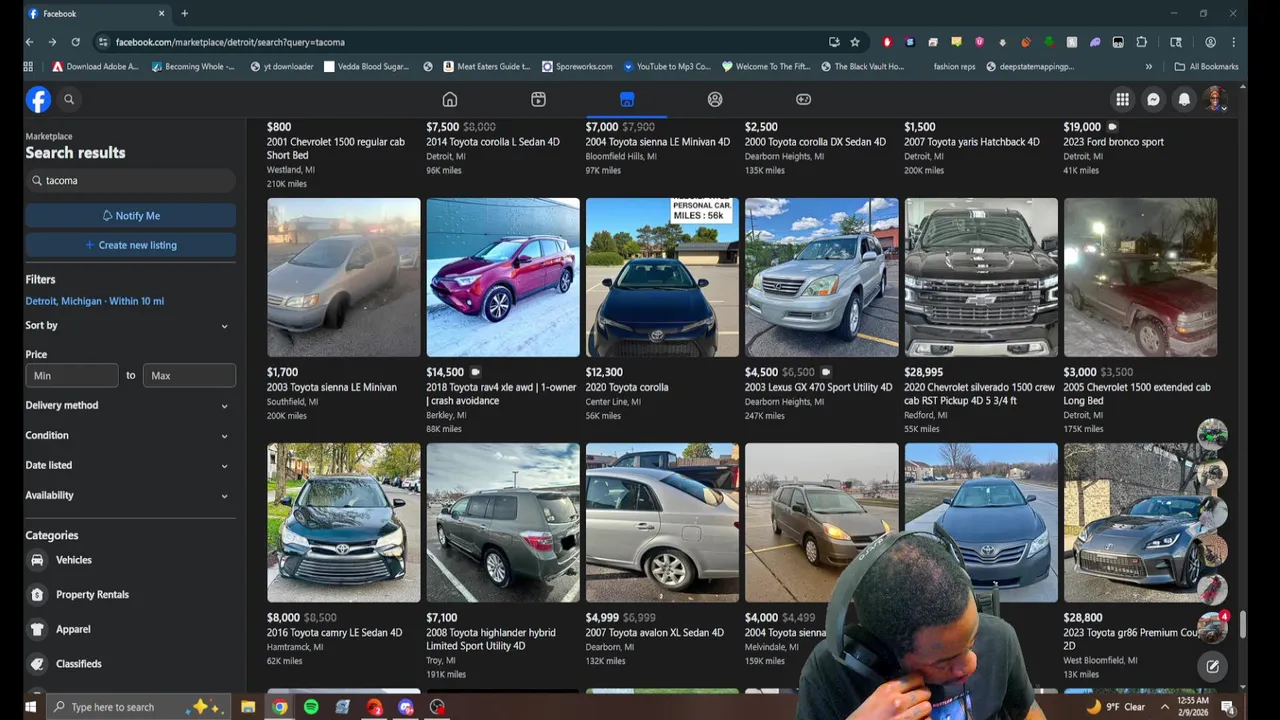Click the browser back arrow

pos(29,42)
